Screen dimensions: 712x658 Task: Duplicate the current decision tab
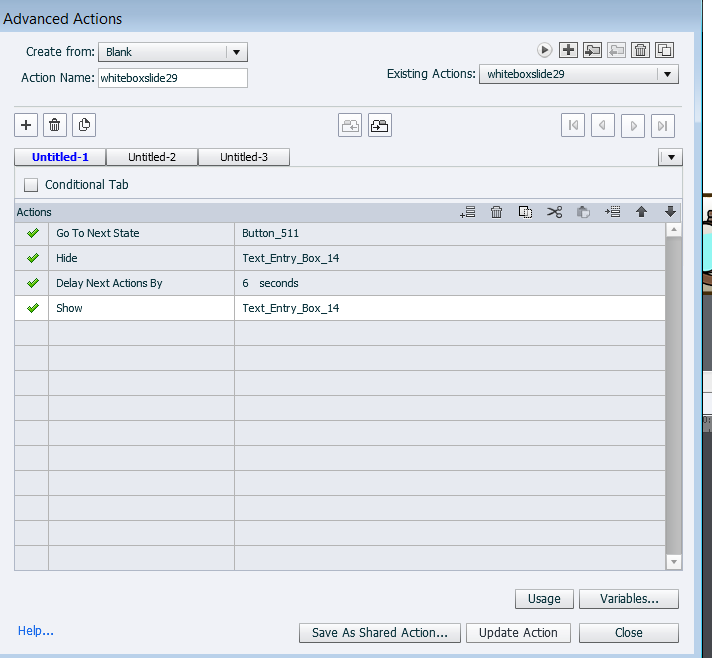84,125
